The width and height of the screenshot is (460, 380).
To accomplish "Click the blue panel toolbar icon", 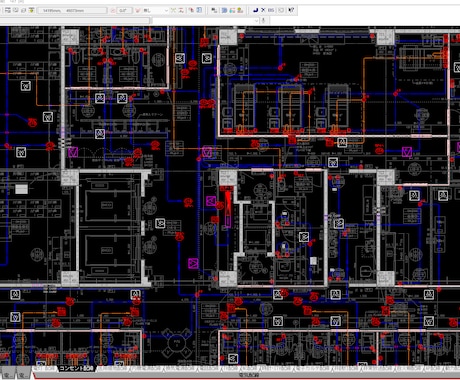I will click(x=224, y=10).
